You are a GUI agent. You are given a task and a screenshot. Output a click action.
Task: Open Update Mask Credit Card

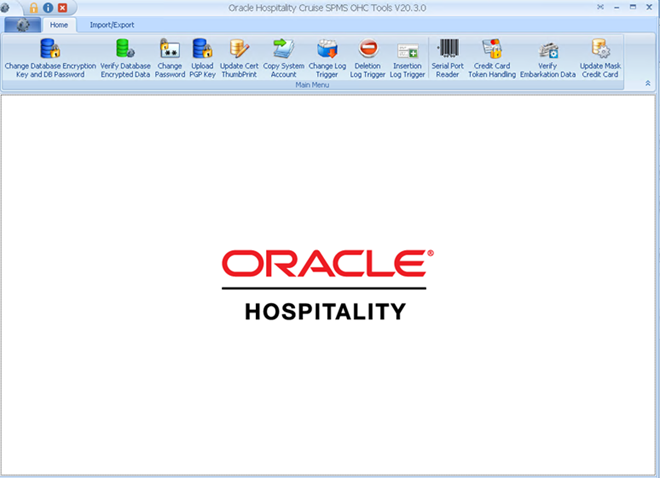coord(600,58)
